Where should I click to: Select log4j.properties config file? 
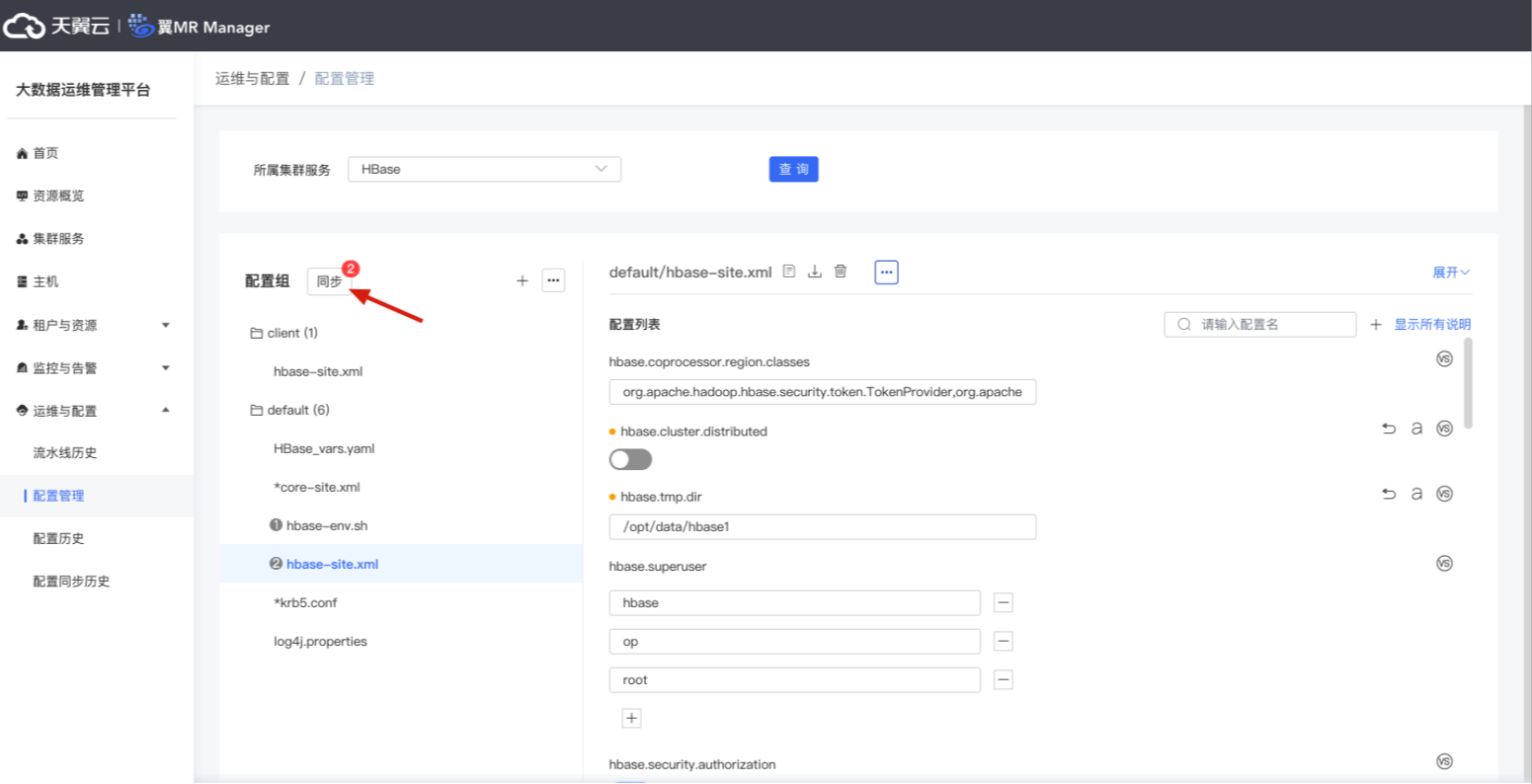pyautogui.click(x=320, y=642)
